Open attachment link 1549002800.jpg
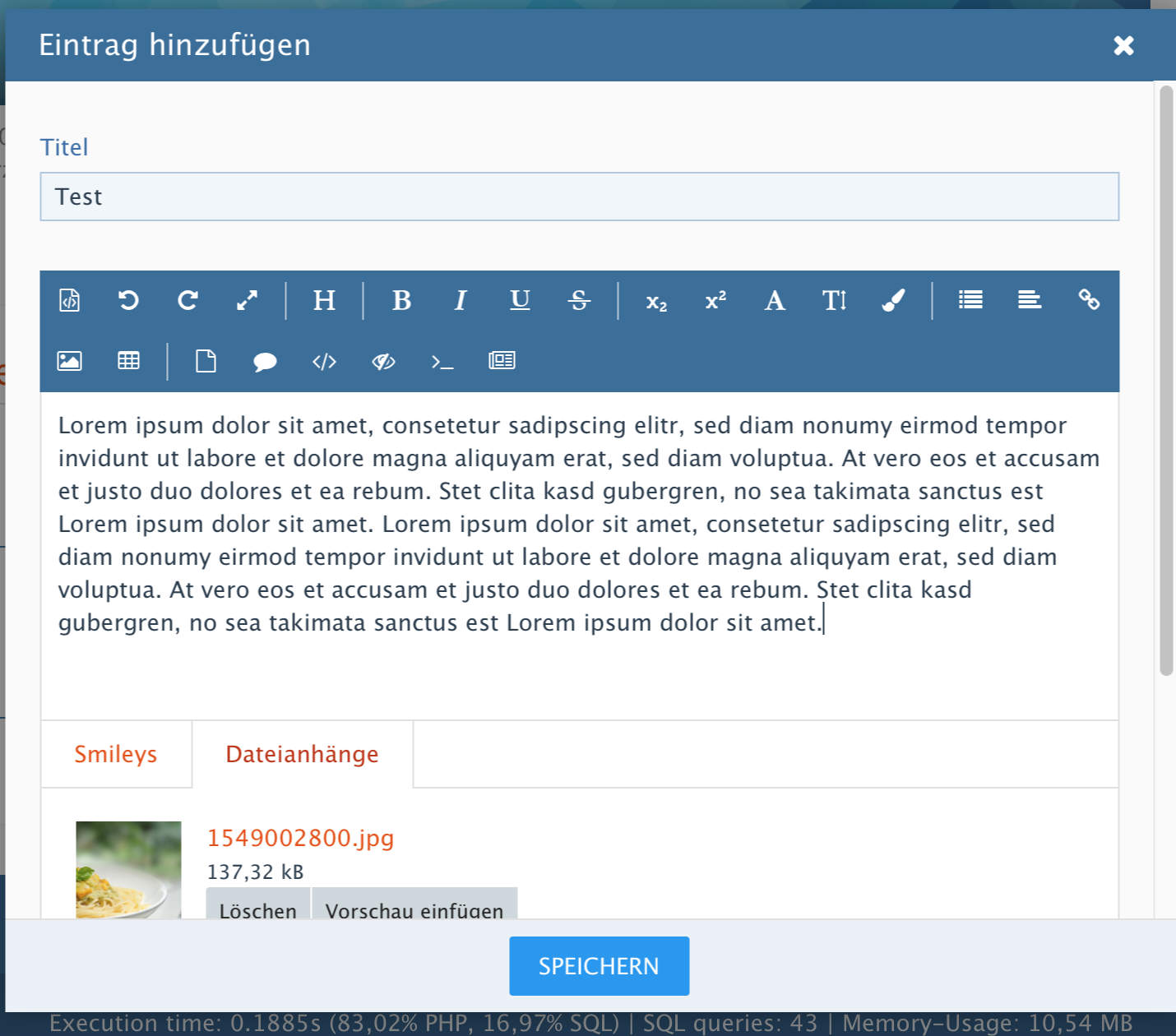 [300, 838]
